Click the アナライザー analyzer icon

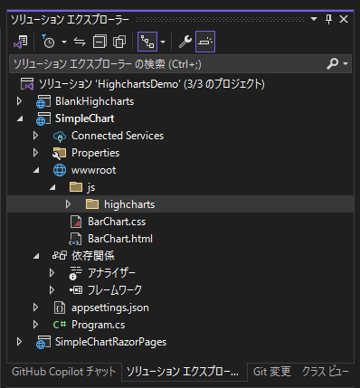(x=76, y=273)
